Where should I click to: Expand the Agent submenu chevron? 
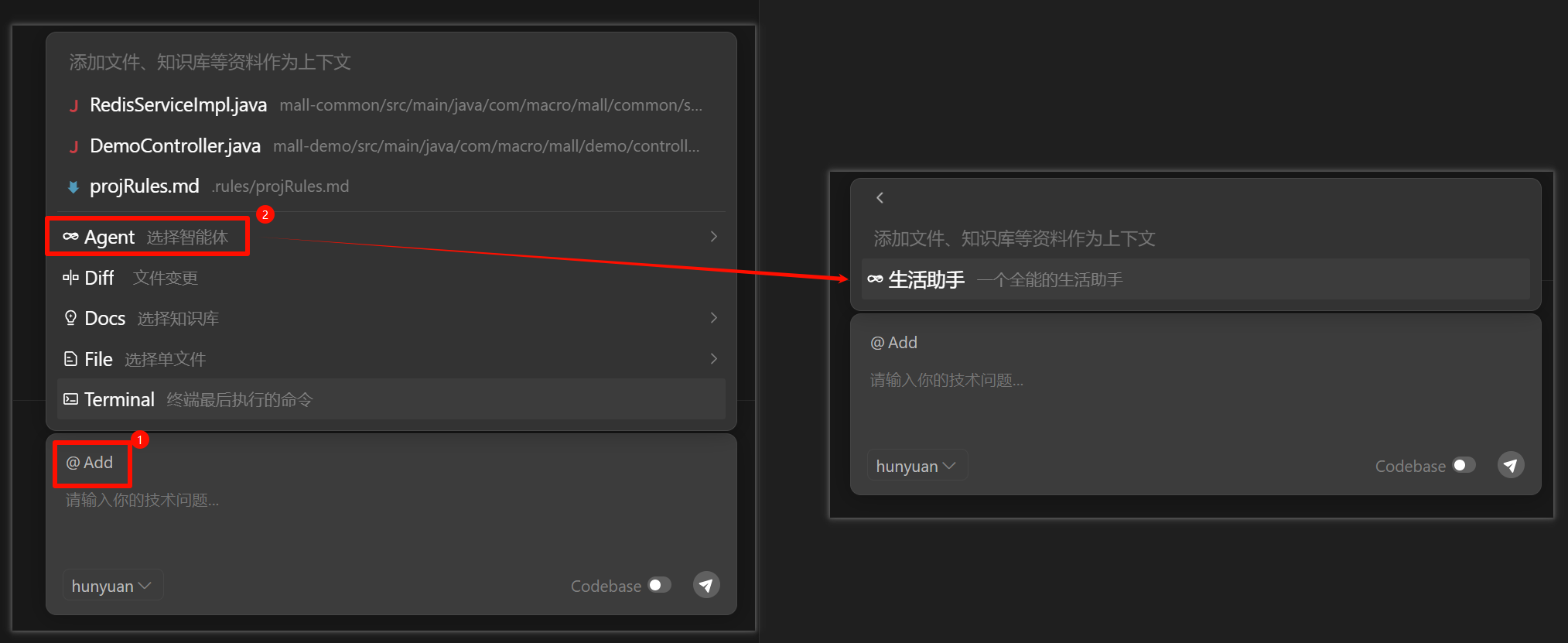click(713, 237)
